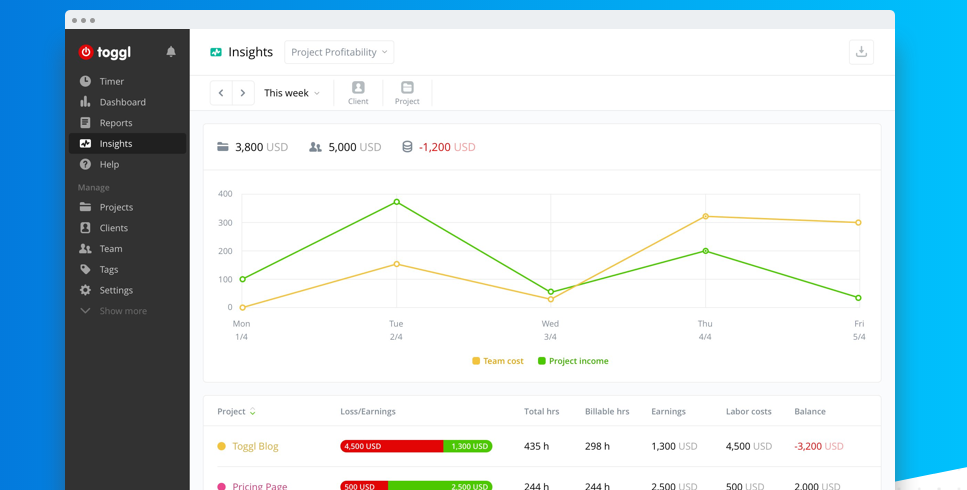Click yellow data point on Thu

[x=706, y=216]
